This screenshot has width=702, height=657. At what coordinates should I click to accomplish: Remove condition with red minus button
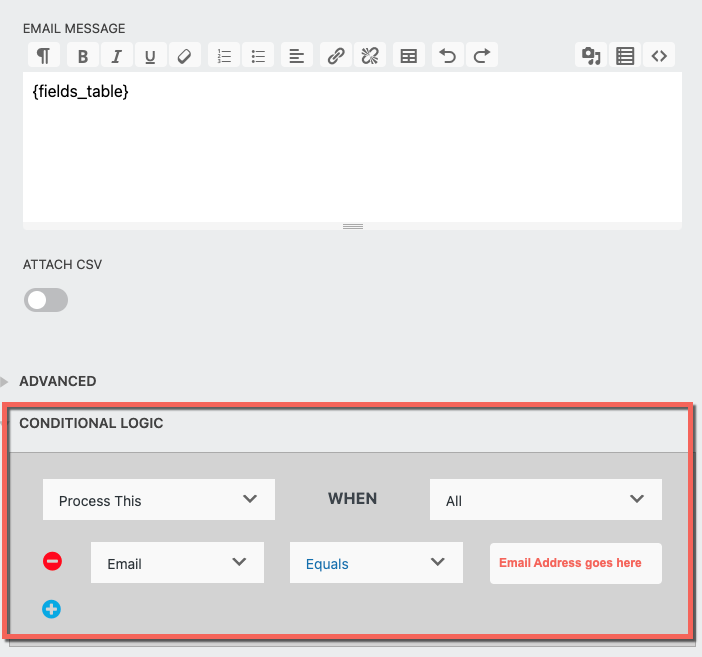tap(53, 562)
